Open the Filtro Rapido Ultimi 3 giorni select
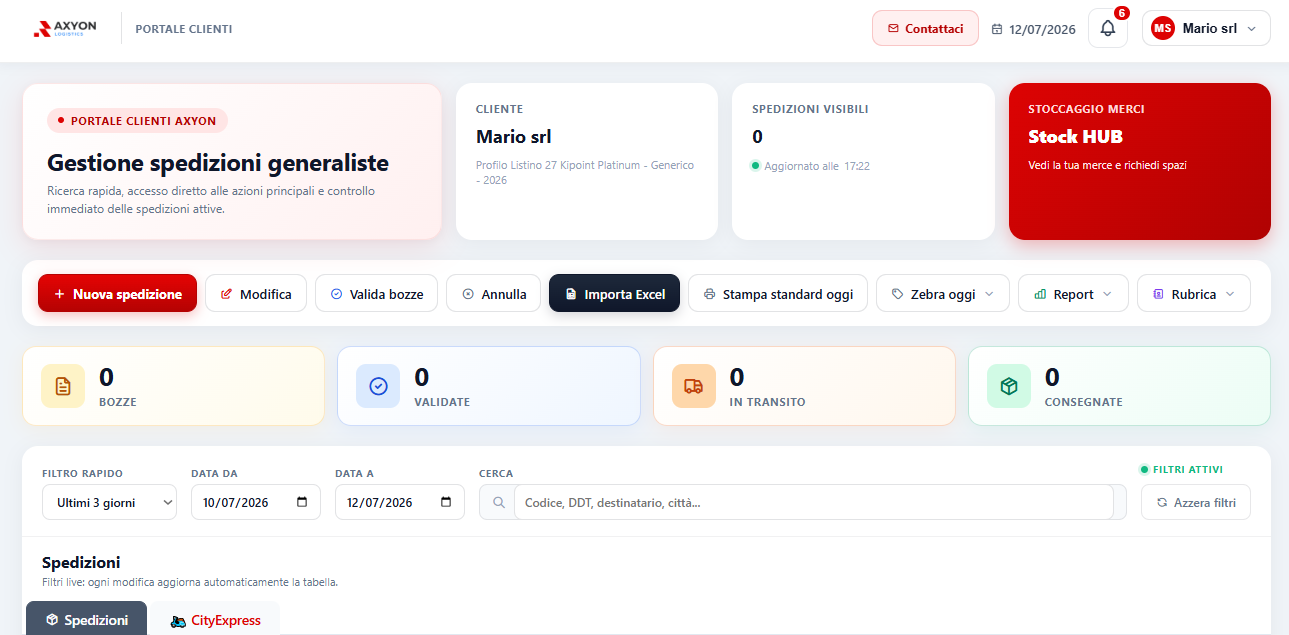Image resolution: width=1289 pixels, height=635 pixels. (x=109, y=502)
